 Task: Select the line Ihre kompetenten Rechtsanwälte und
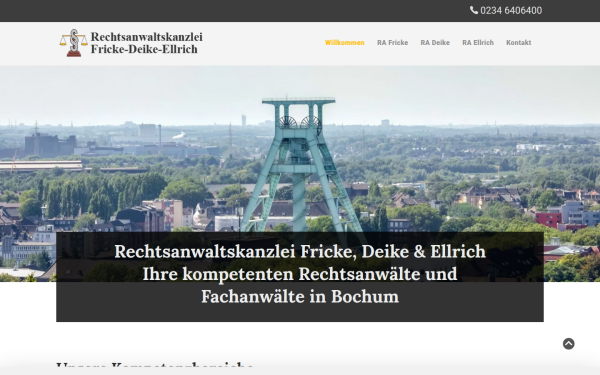pos(300,274)
